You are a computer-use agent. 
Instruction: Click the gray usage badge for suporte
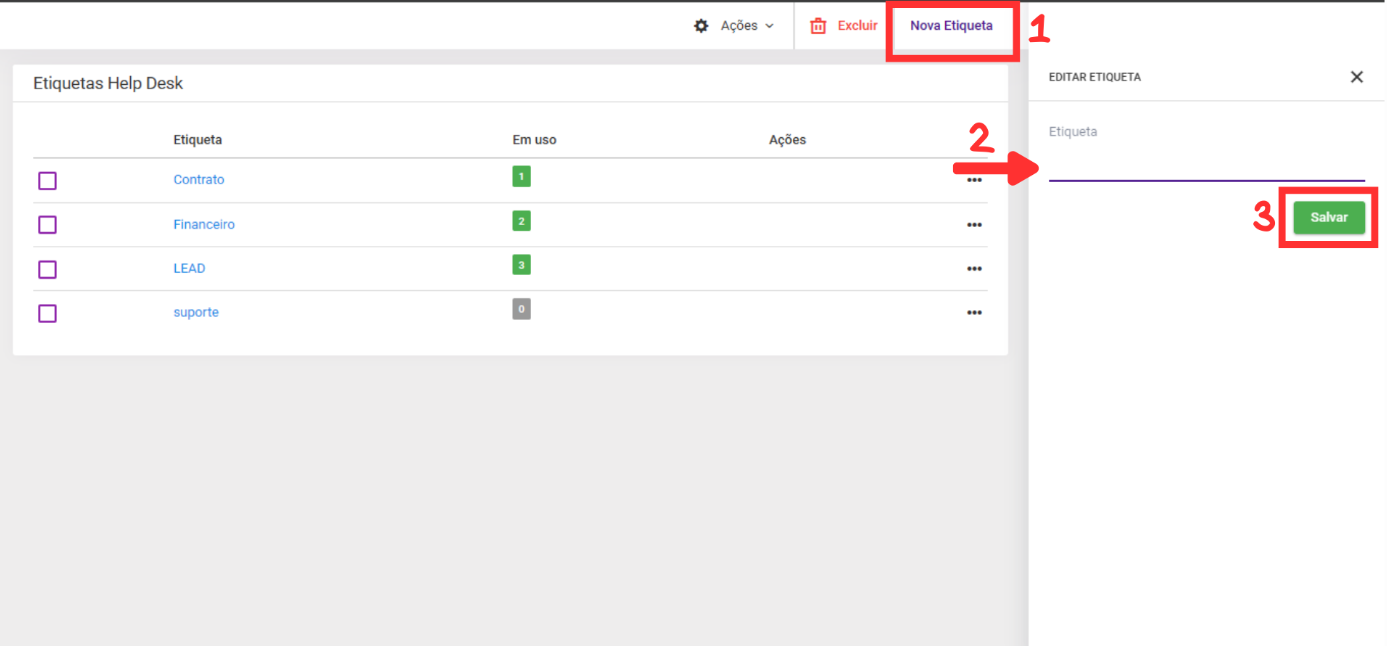(521, 309)
